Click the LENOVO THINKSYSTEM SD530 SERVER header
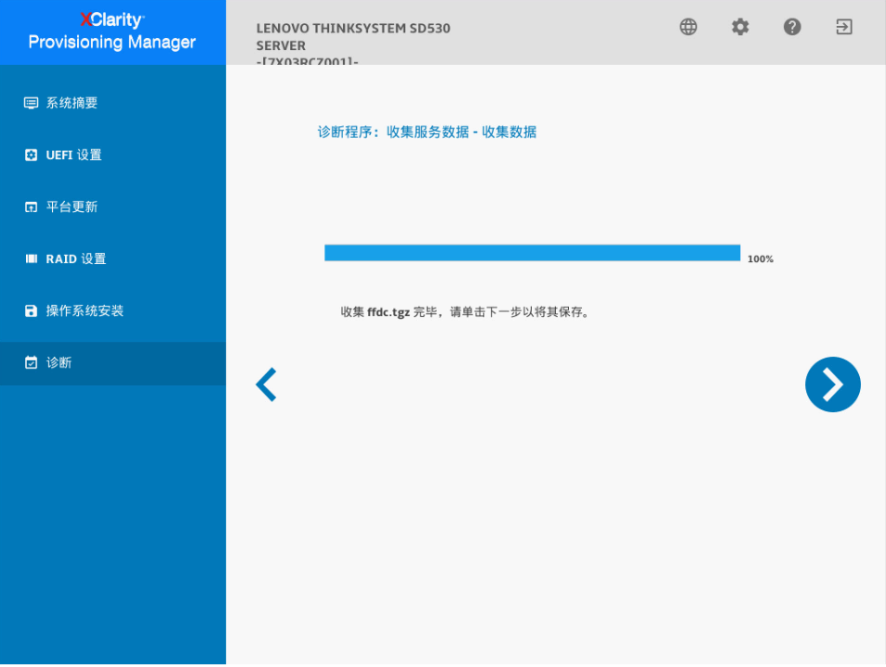Viewport: 886px width, 667px height. [x=355, y=36]
